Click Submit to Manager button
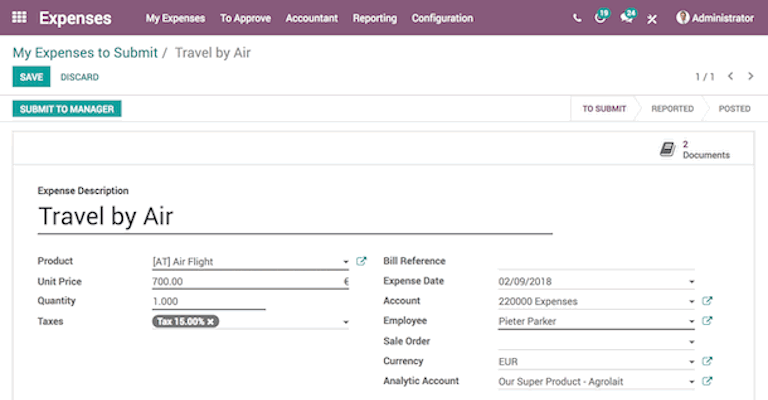This screenshot has width=768, height=400. click(67, 109)
